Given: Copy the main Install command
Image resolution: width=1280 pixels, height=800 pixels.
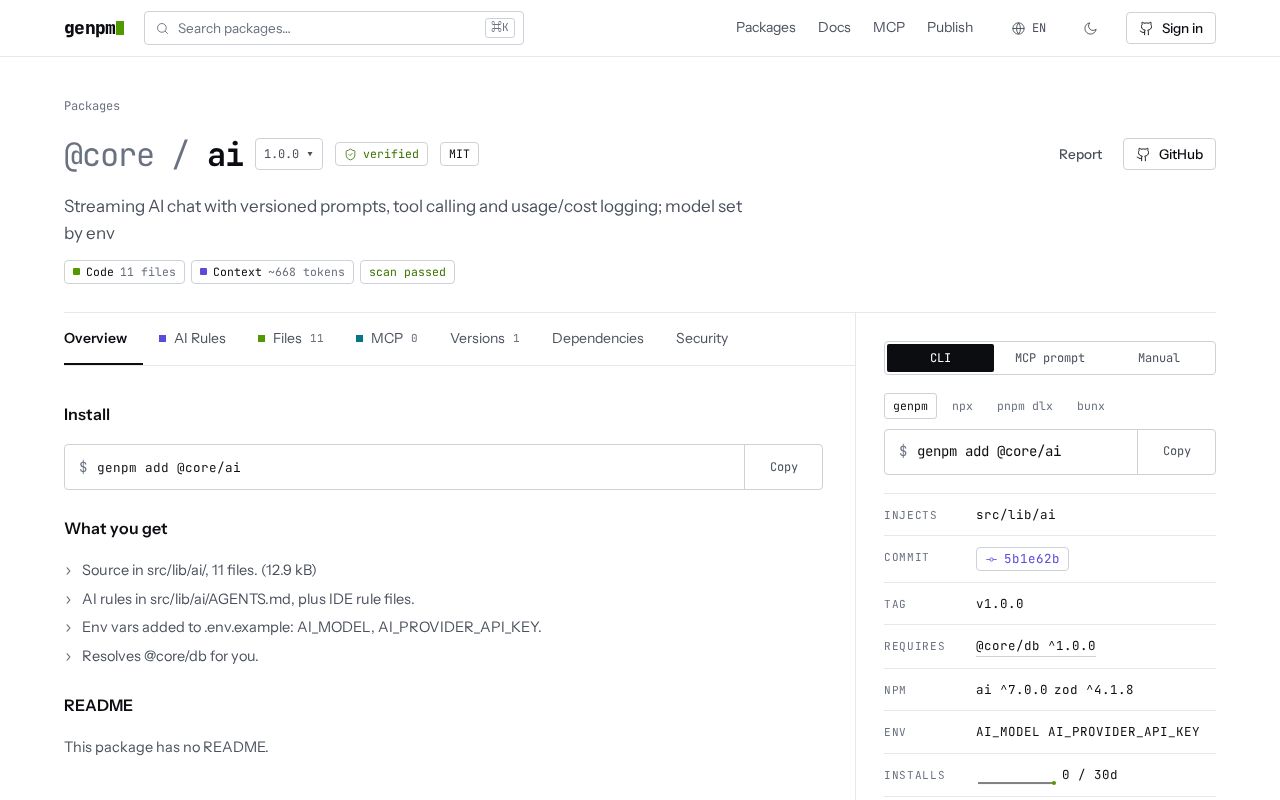Looking at the screenshot, I should 784,467.
